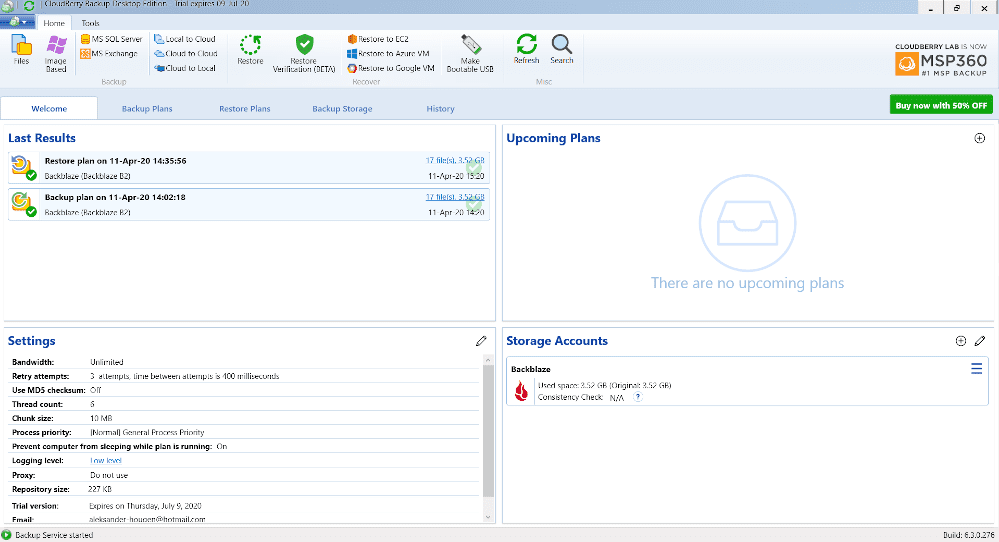
Task: Open the Restore Plans tab
Action: [245, 108]
